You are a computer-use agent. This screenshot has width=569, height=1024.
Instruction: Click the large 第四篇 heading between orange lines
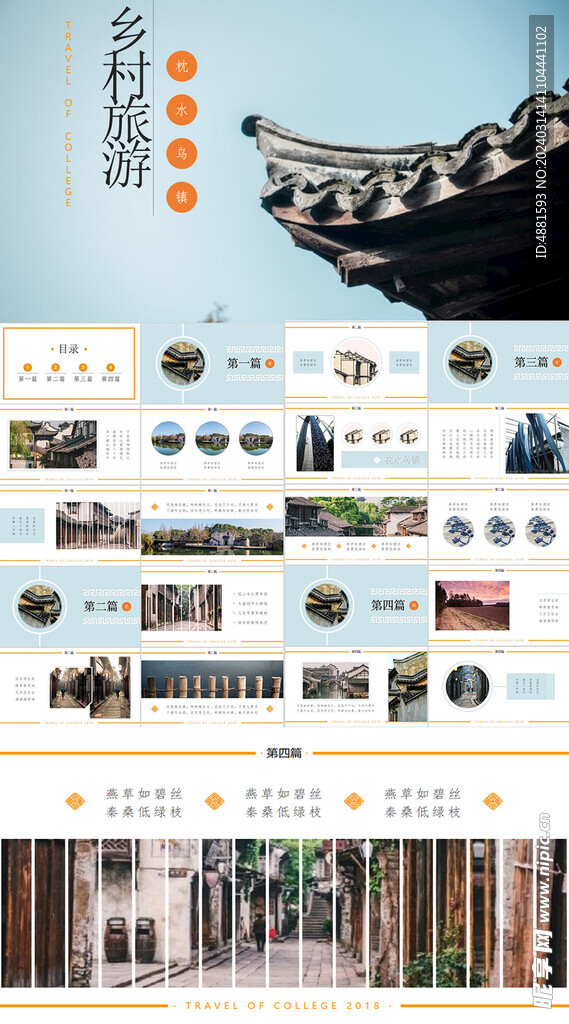(284, 753)
